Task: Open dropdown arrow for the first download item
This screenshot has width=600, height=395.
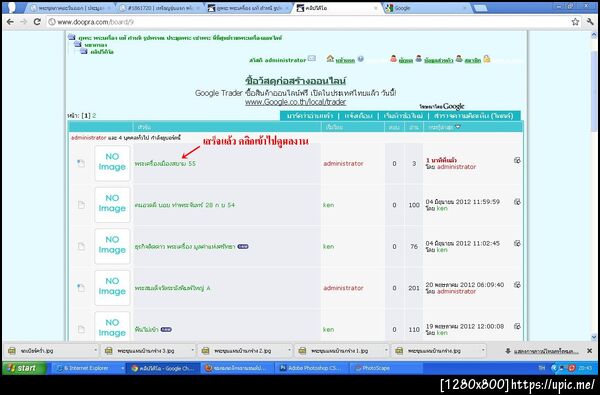Action: (96, 351)
